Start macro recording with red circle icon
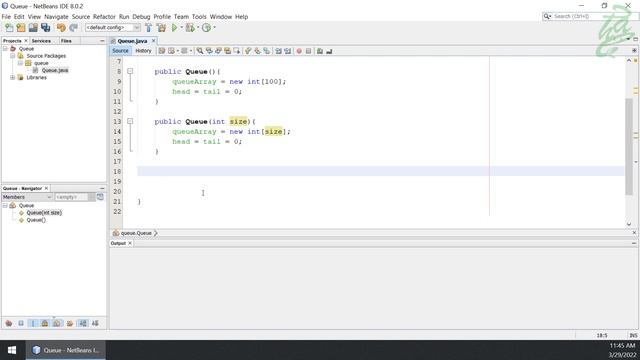Screen dimensions: 640x360 point(299,51)
